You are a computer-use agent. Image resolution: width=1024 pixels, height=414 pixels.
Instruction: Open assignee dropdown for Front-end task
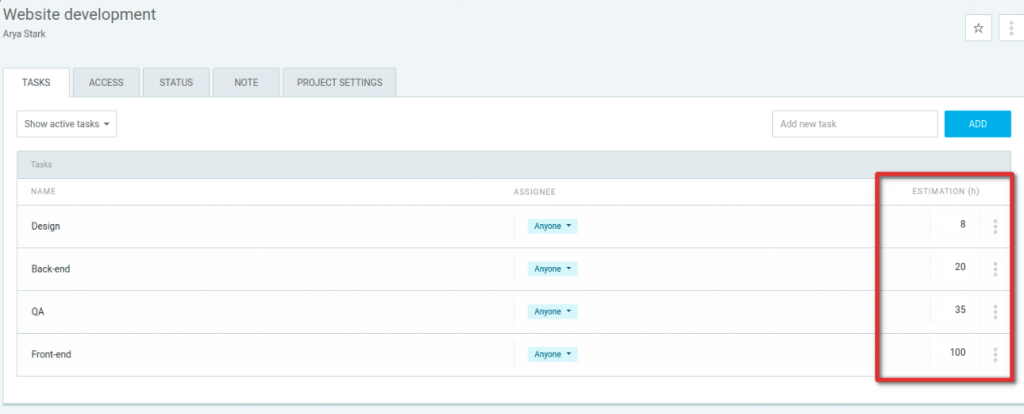tap(552, 354)
